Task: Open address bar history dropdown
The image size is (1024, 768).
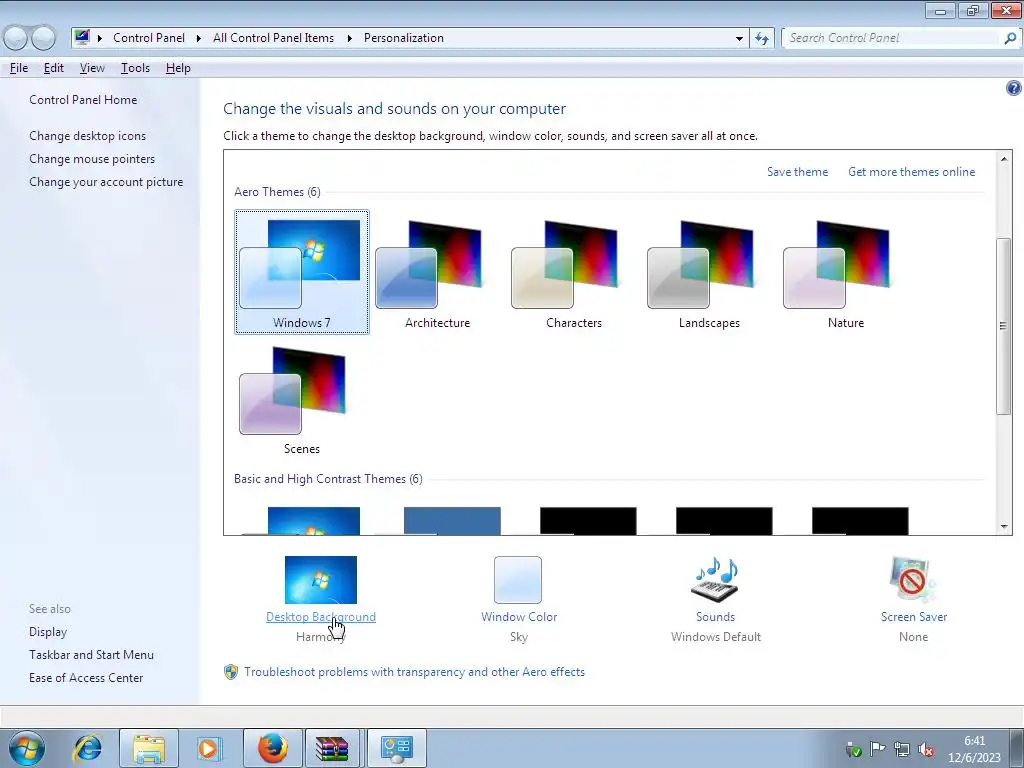Action: [x=739, y=38]
